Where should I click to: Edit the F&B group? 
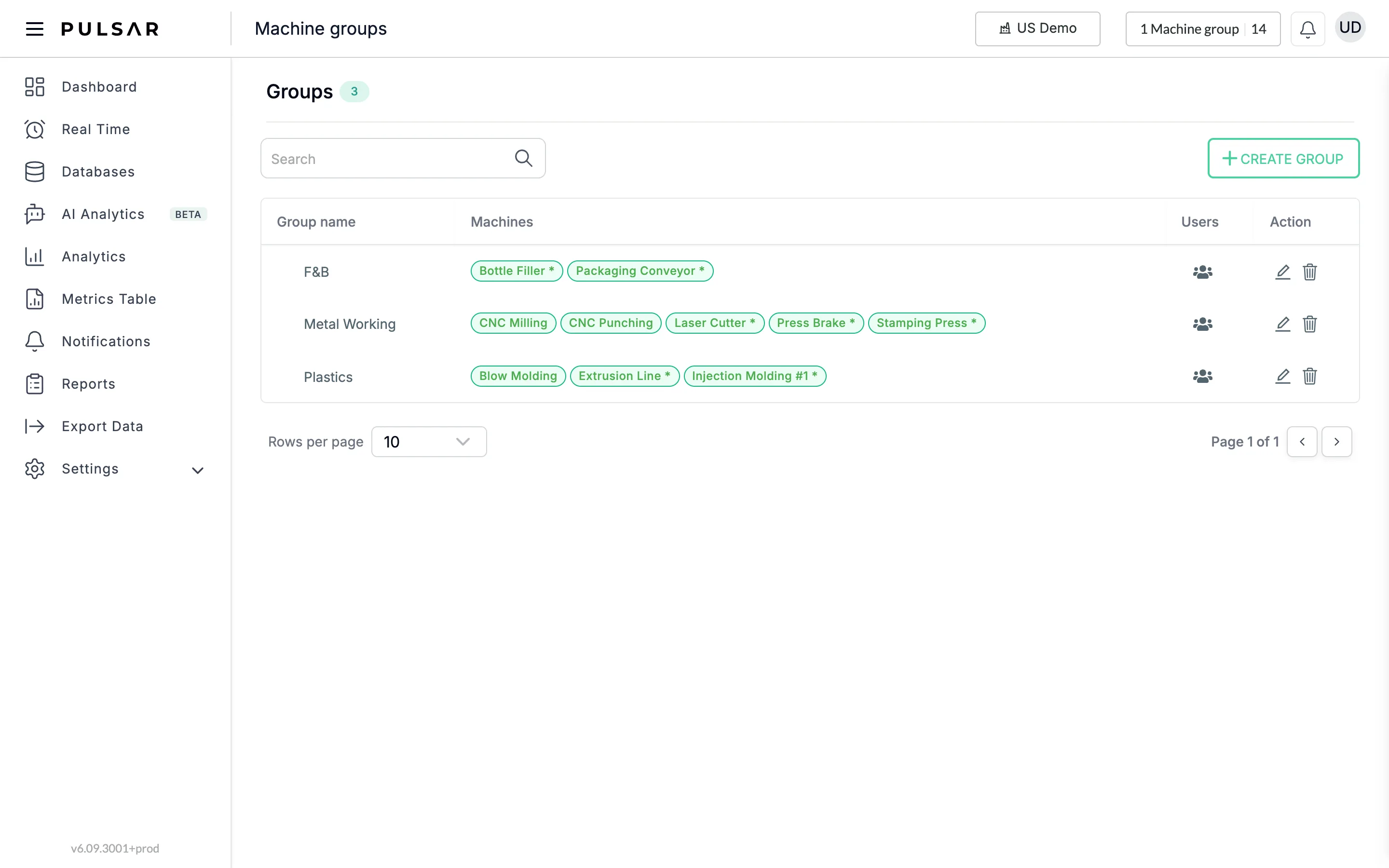pyautogui.click(x=1282, y=272)
